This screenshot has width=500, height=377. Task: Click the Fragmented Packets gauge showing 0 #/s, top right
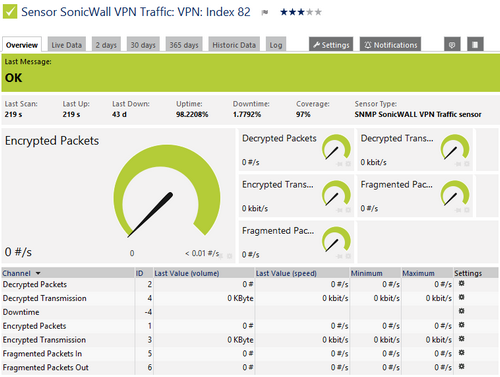(455, 194)
